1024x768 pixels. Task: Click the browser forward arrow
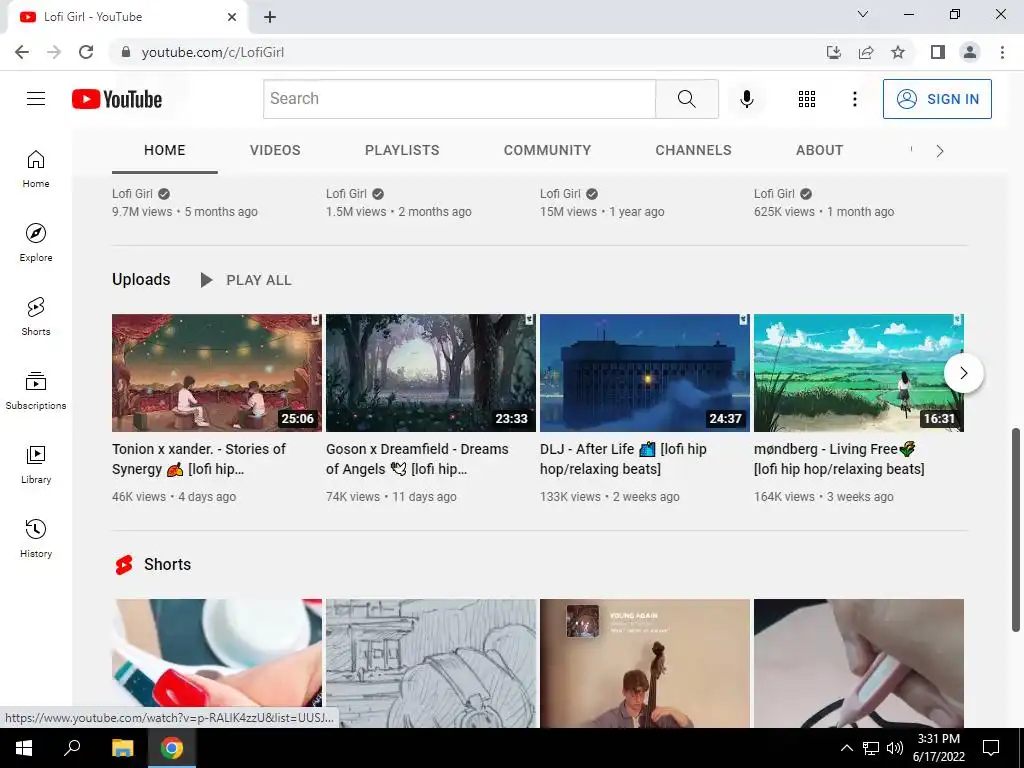click(54, 52)
